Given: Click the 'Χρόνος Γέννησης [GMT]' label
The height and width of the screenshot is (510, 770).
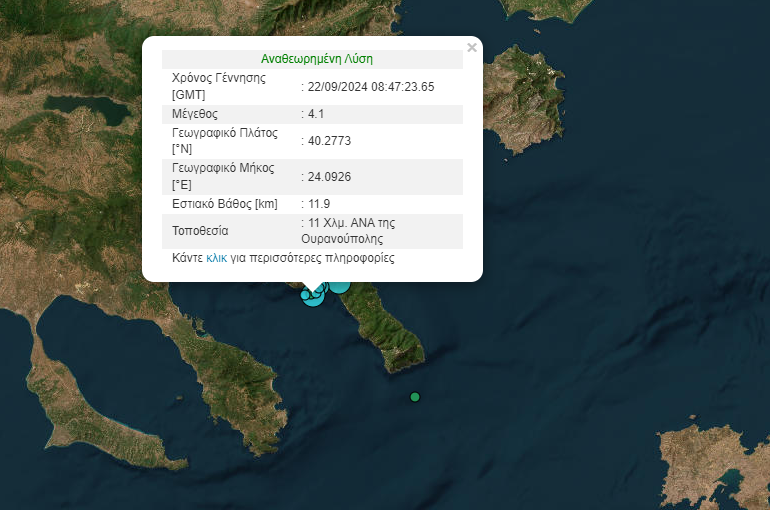Looking at the screenshot, I should (x=219, y=86).
